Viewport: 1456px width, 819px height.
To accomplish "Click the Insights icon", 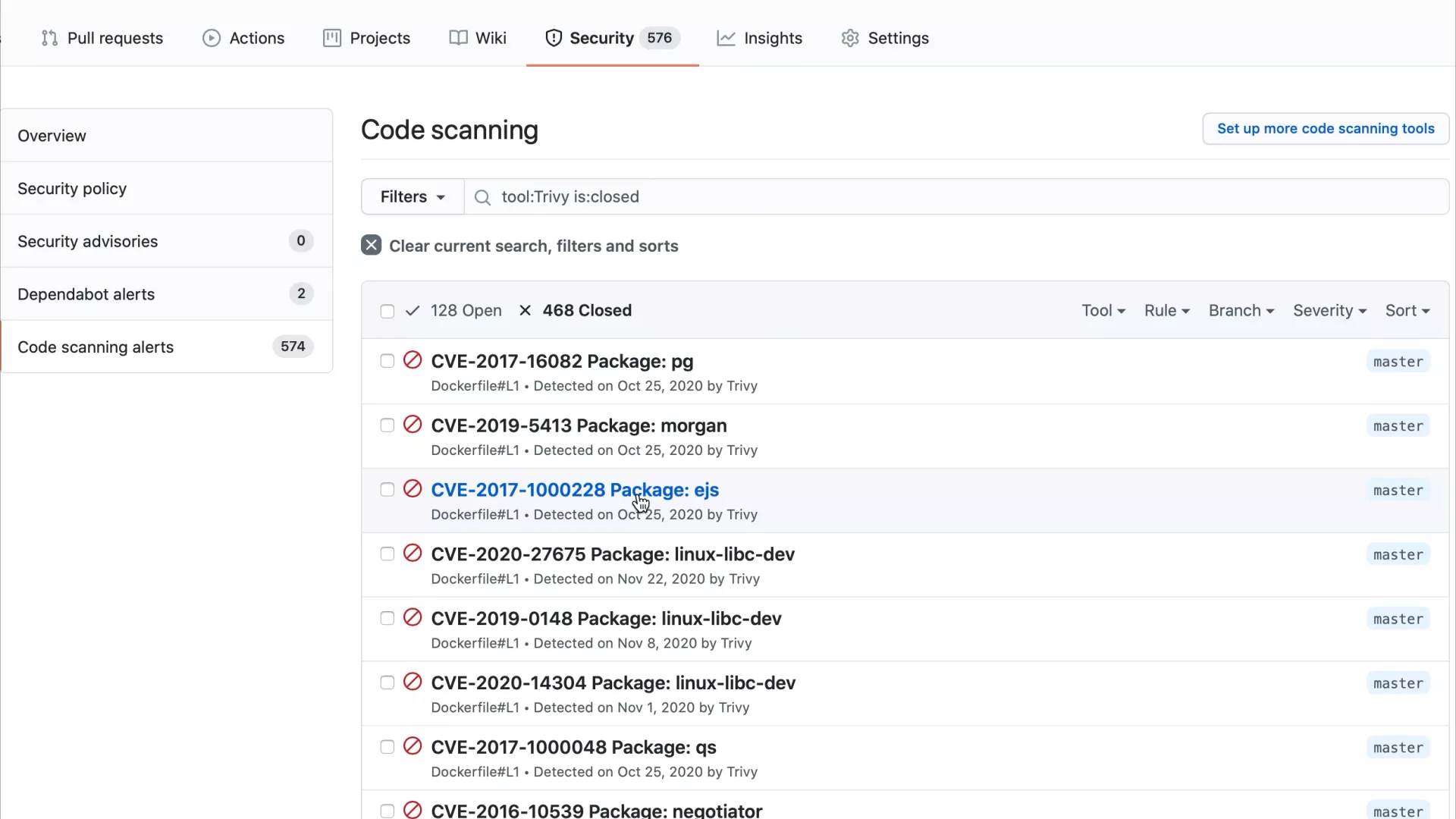I will point(726,37).
